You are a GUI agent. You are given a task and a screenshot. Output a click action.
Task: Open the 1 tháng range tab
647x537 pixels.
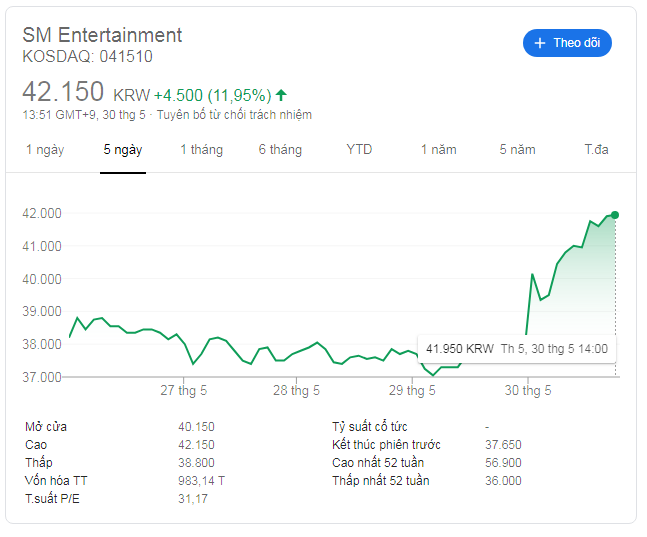[201, 149]
